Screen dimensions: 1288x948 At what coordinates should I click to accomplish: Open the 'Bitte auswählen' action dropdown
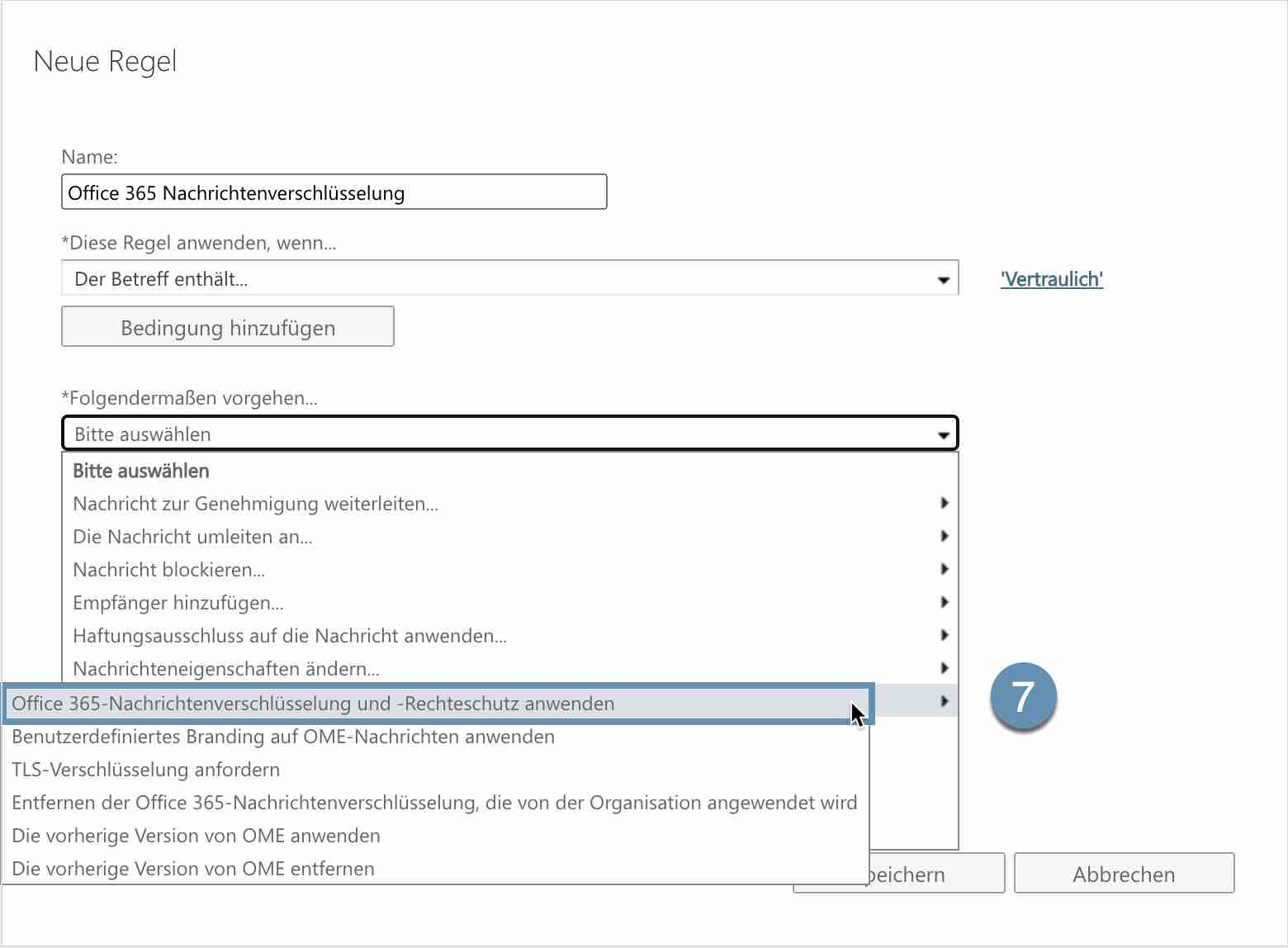point(510,434)
